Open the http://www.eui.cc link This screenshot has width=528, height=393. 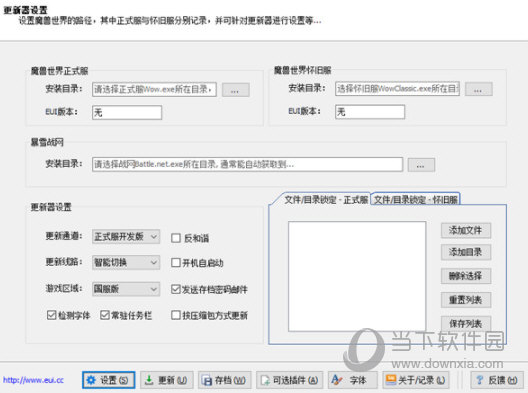point(33,380)
